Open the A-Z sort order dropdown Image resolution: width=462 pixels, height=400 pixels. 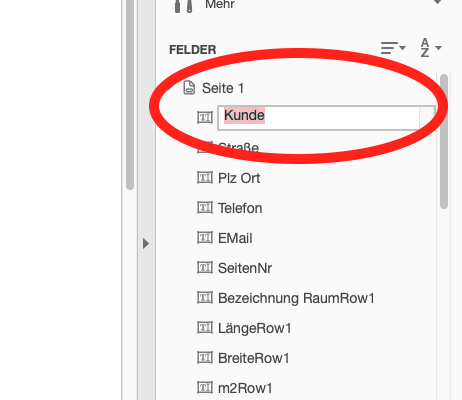click(x=431, y=48)
